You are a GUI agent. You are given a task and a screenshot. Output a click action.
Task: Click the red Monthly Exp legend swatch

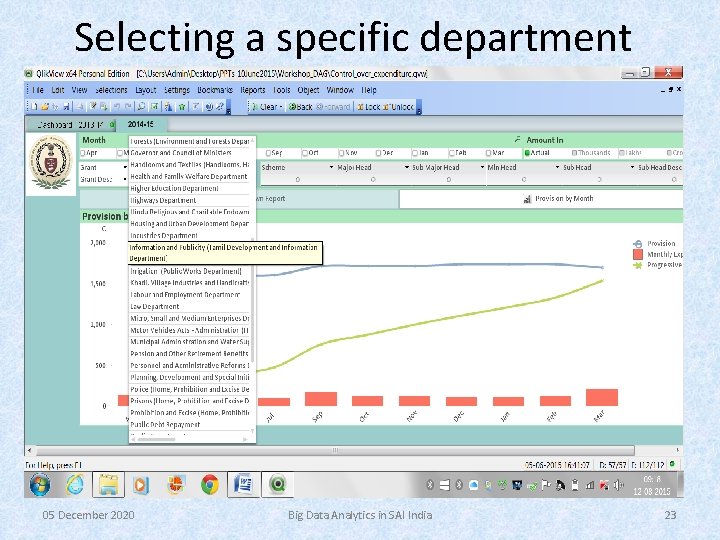637,254
